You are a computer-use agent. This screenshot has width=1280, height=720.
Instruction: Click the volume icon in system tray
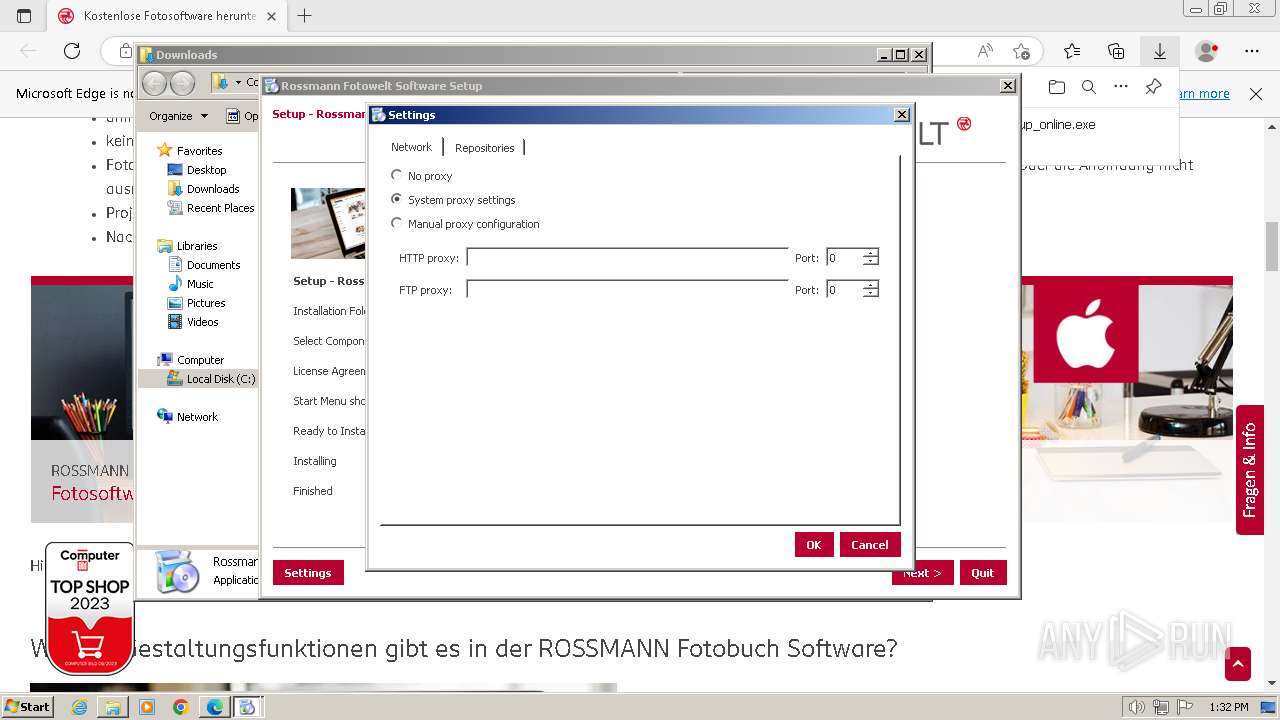pos(1137,707)
